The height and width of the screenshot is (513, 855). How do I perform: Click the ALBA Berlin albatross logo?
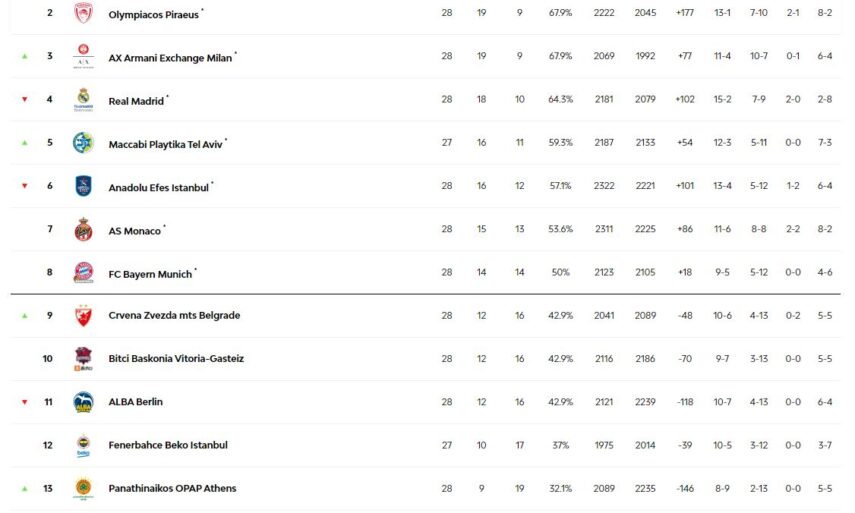pyautogui.click(x=83, y=402)
